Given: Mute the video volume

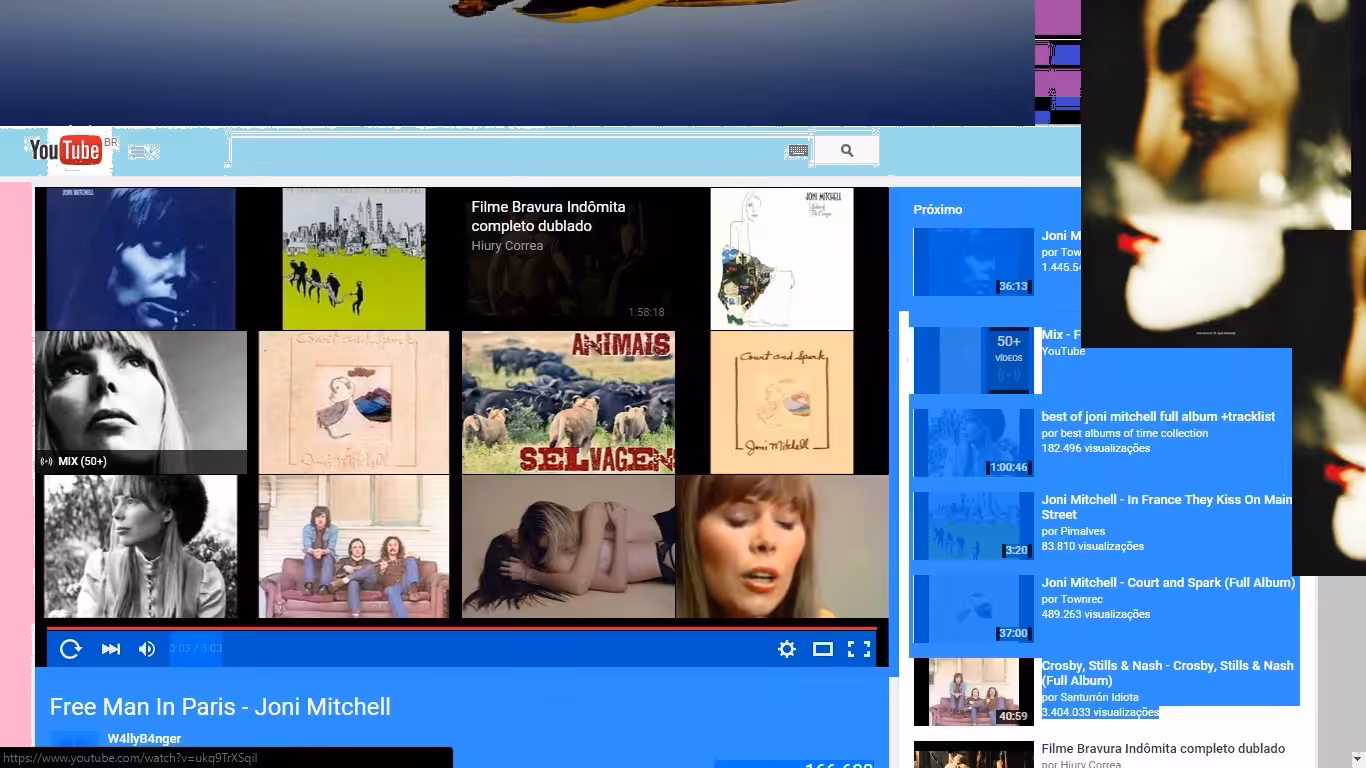Looking at the screenshot, I should 147,649.
